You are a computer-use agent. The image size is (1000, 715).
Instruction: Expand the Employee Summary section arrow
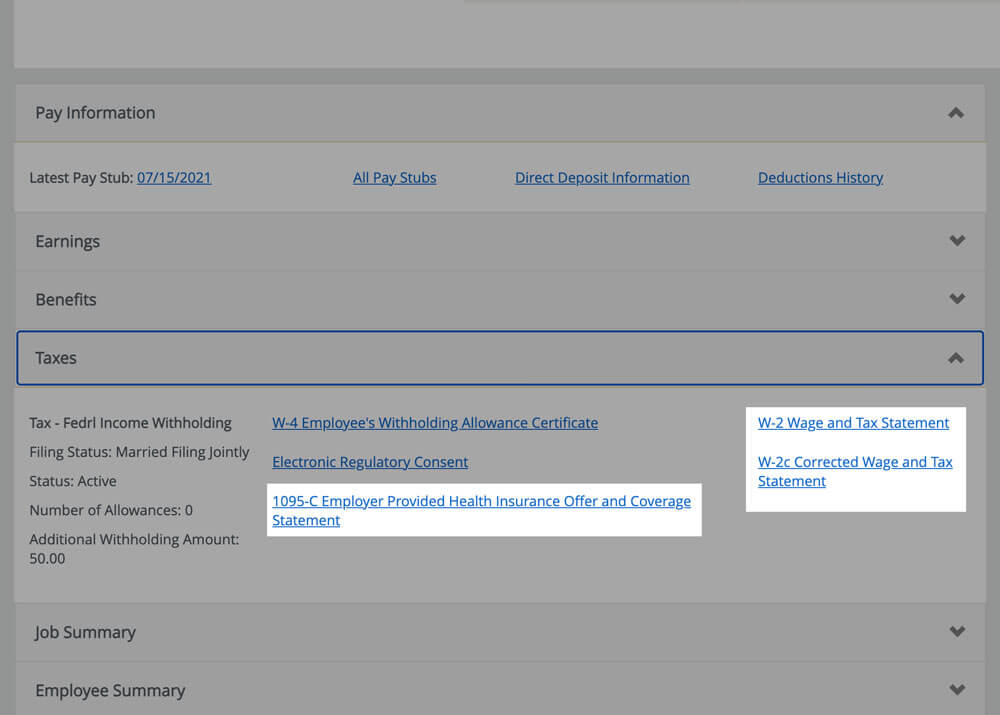click(x=957, y=689)
